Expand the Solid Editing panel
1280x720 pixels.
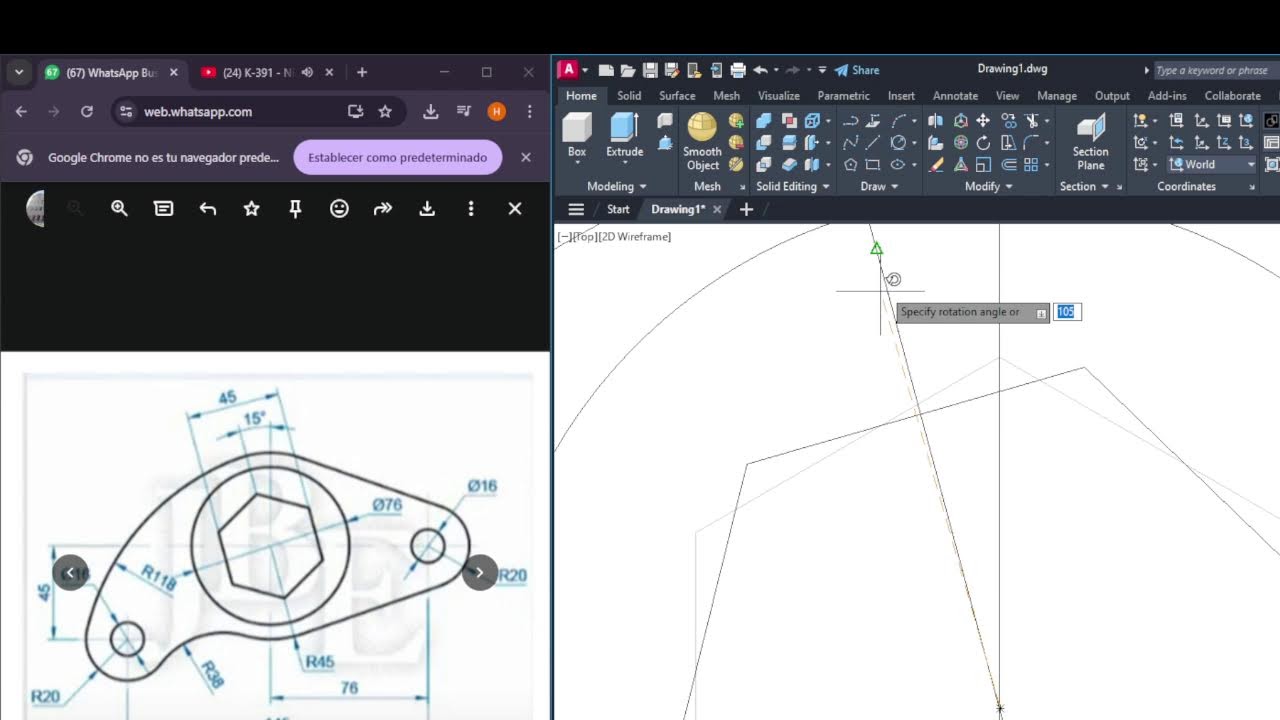[793, 186]
